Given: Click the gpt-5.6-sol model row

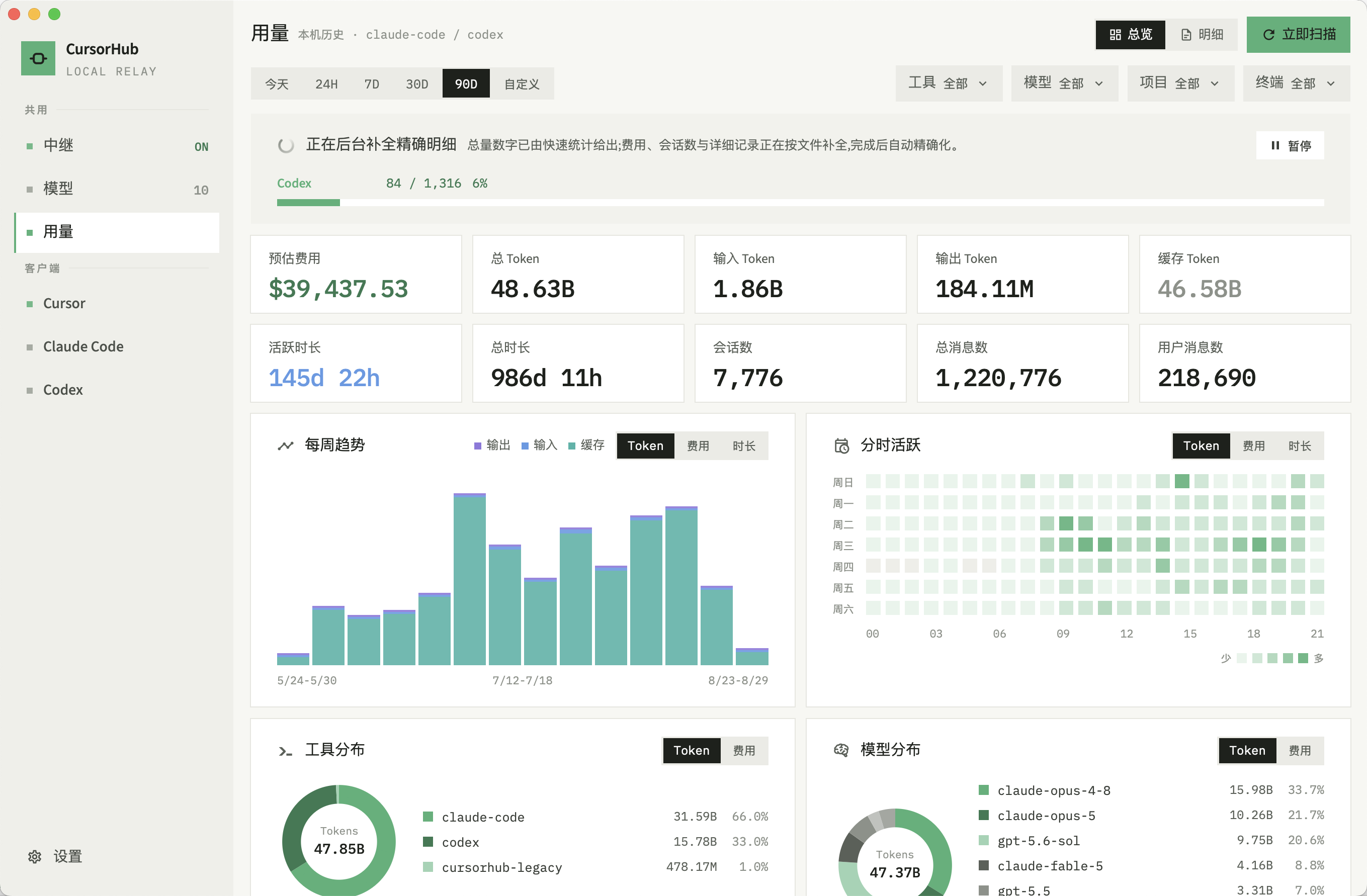Looking at the screenshot, I should point(1151,840).
